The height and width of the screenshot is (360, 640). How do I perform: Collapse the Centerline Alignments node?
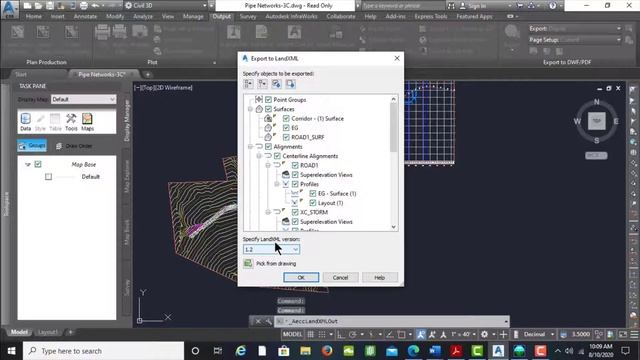click(x=259, y=156)
